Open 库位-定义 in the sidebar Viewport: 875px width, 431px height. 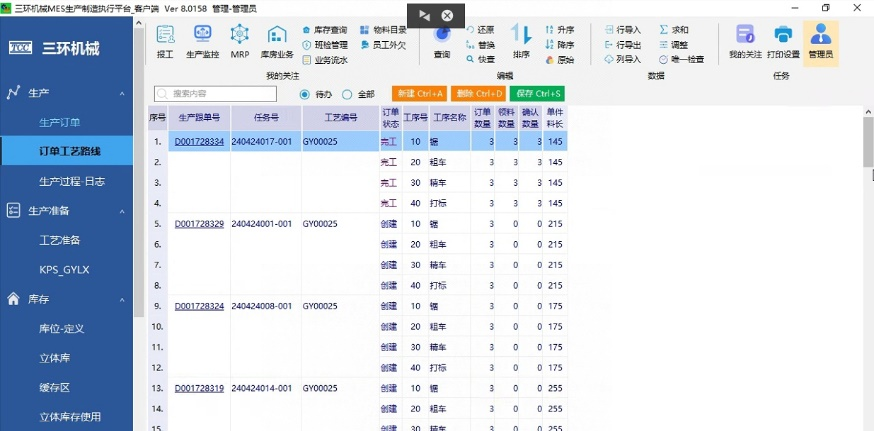[x=61, y=329]
